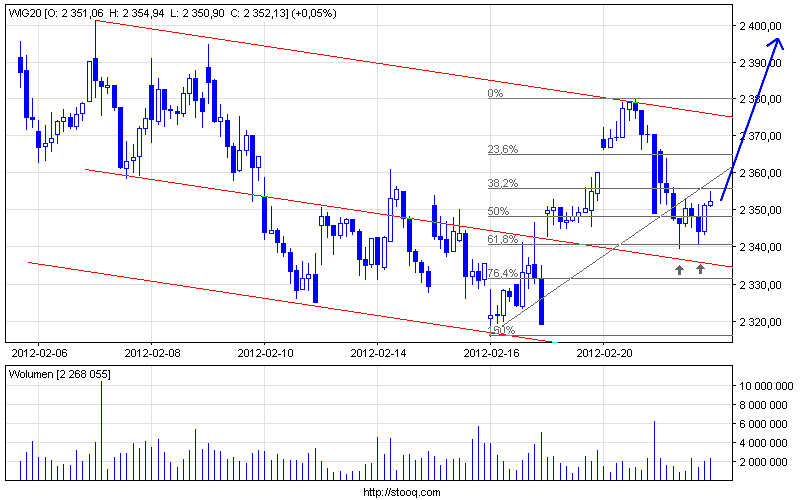
Task: Click the 2 350,00 price axis label
Action: point(760,210)
